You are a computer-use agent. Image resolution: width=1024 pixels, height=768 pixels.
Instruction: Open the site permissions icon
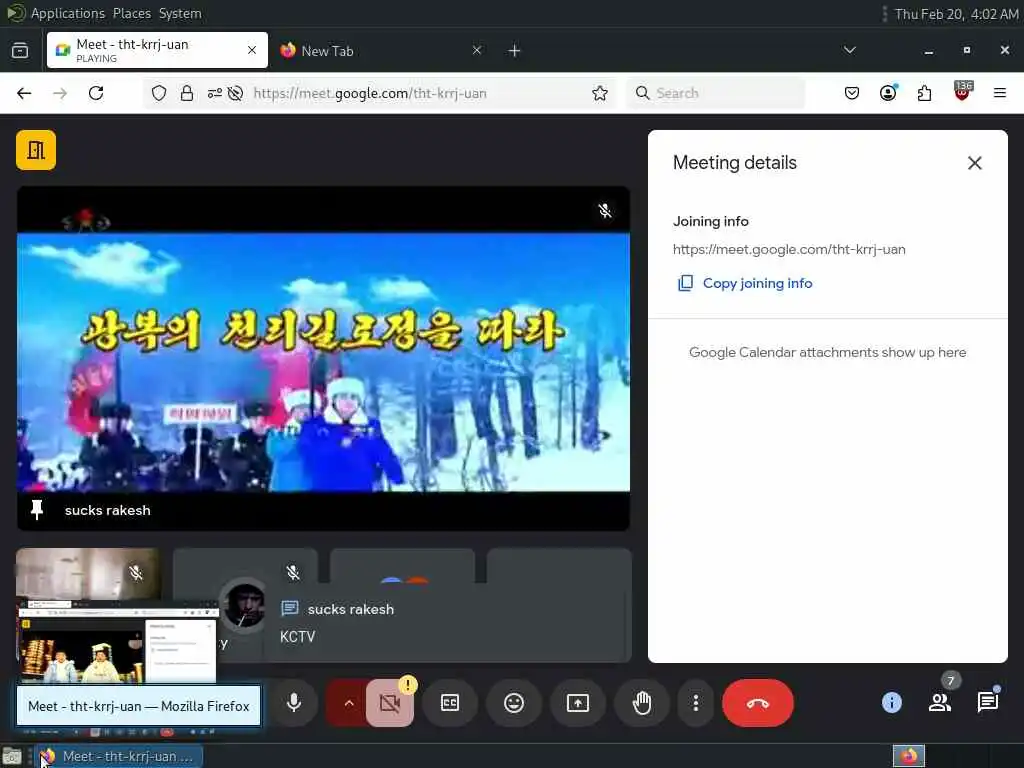[215, 93]
